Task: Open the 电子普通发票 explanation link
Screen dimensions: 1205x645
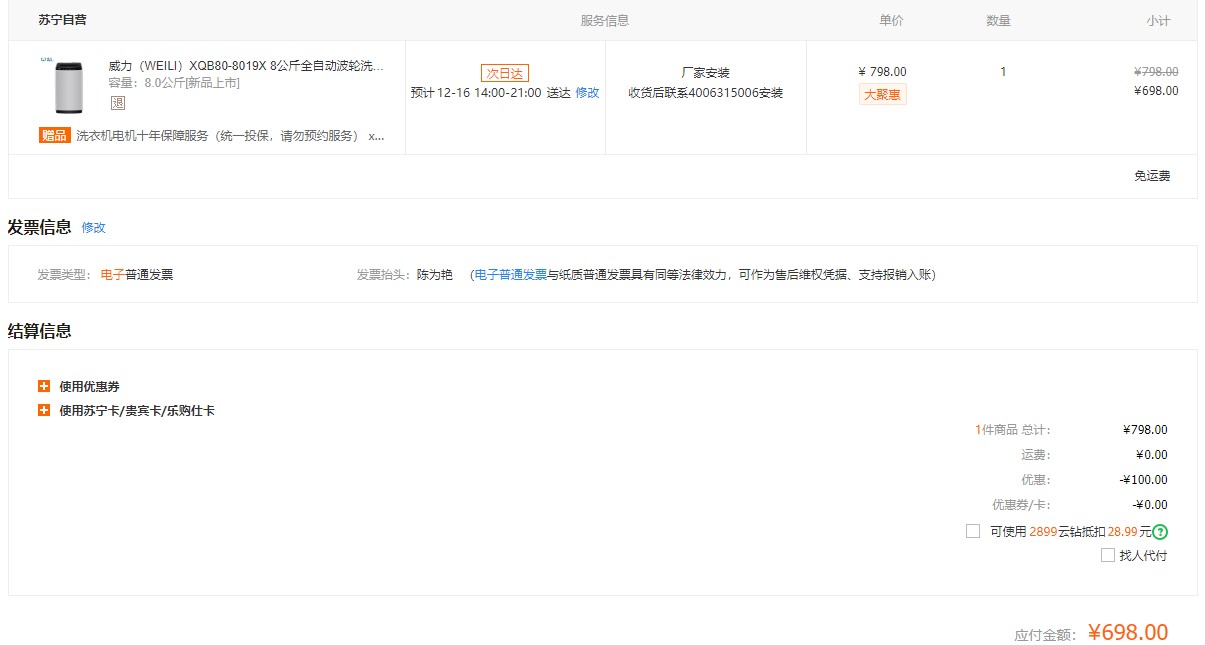Action: click(510, 275)
